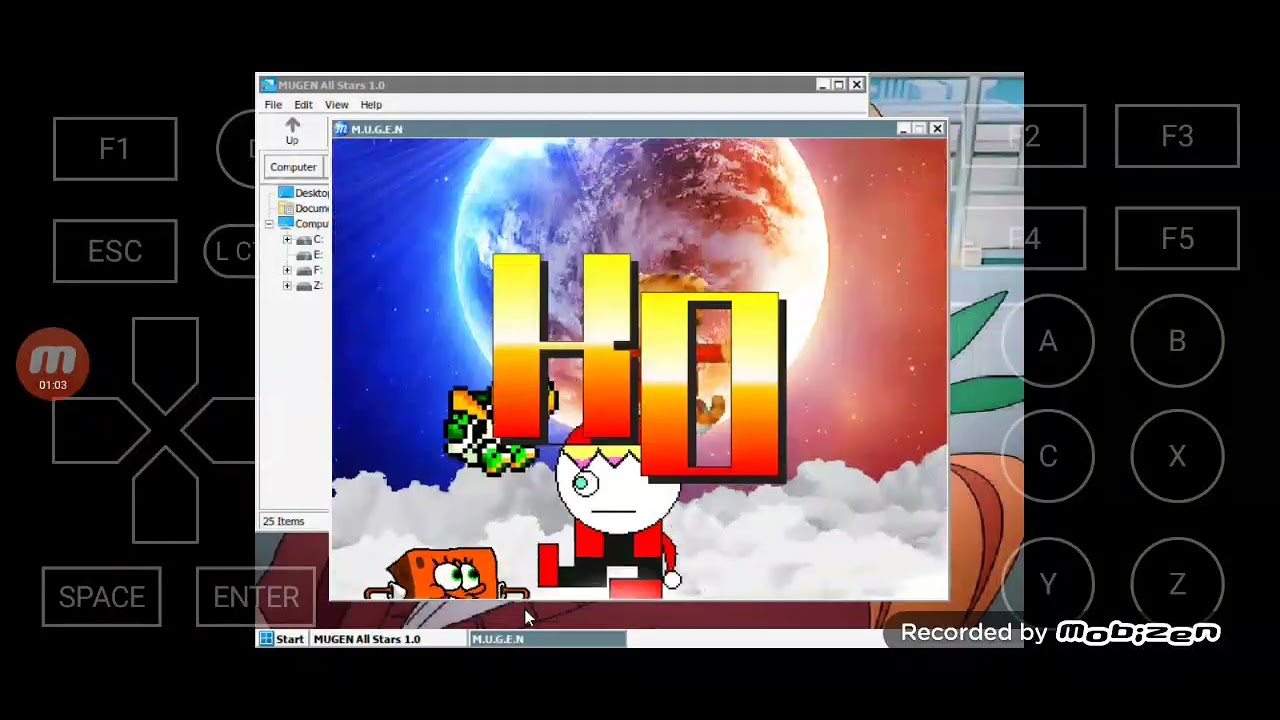The image size is (1280, 720).
Task: Switch to M.U.G.E.N taskbar item
Action: (547, 639)
